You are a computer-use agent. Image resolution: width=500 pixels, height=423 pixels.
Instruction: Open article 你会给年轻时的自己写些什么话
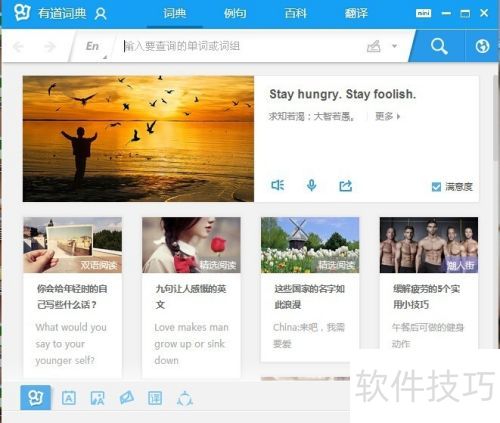(72, 297)
